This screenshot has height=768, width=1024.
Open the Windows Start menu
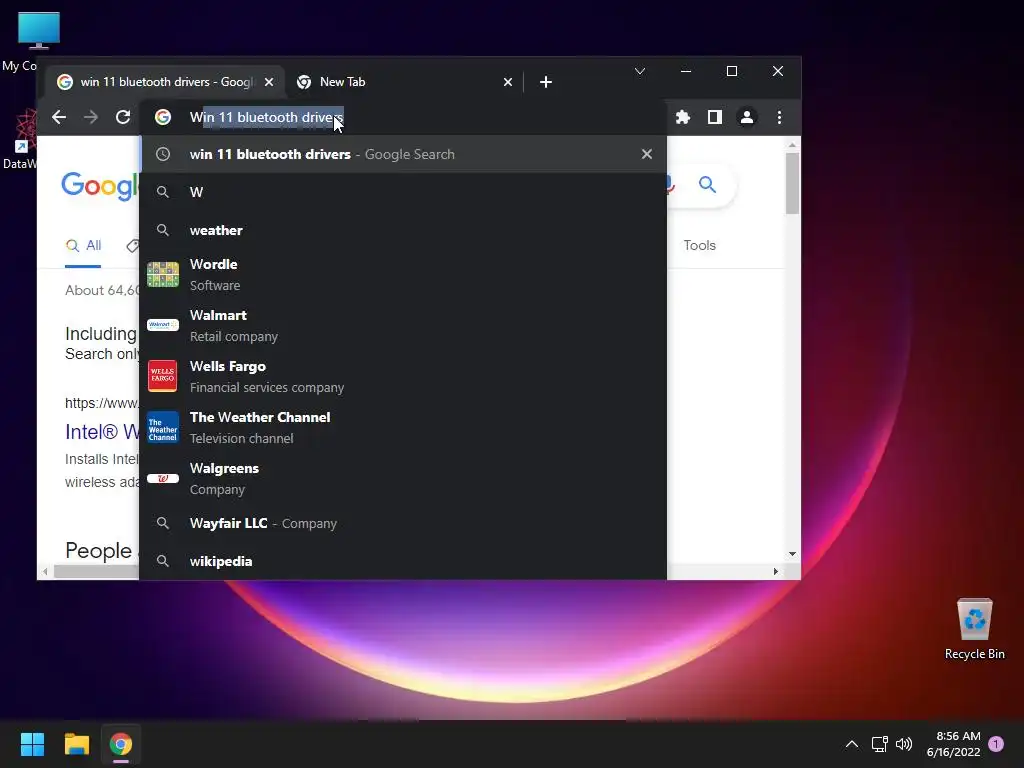pyautogui.click(x=32, y=744)
